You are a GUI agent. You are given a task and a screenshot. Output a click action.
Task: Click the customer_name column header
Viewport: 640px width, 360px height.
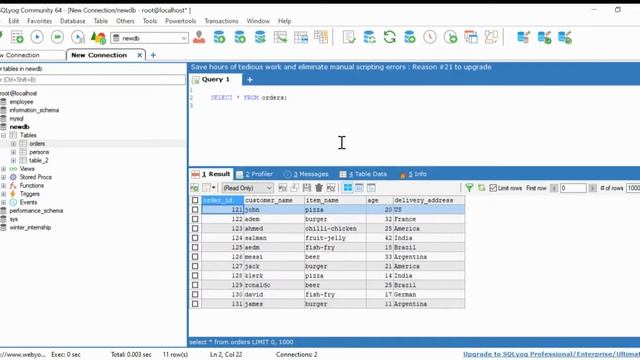click(x=274, y=200)
